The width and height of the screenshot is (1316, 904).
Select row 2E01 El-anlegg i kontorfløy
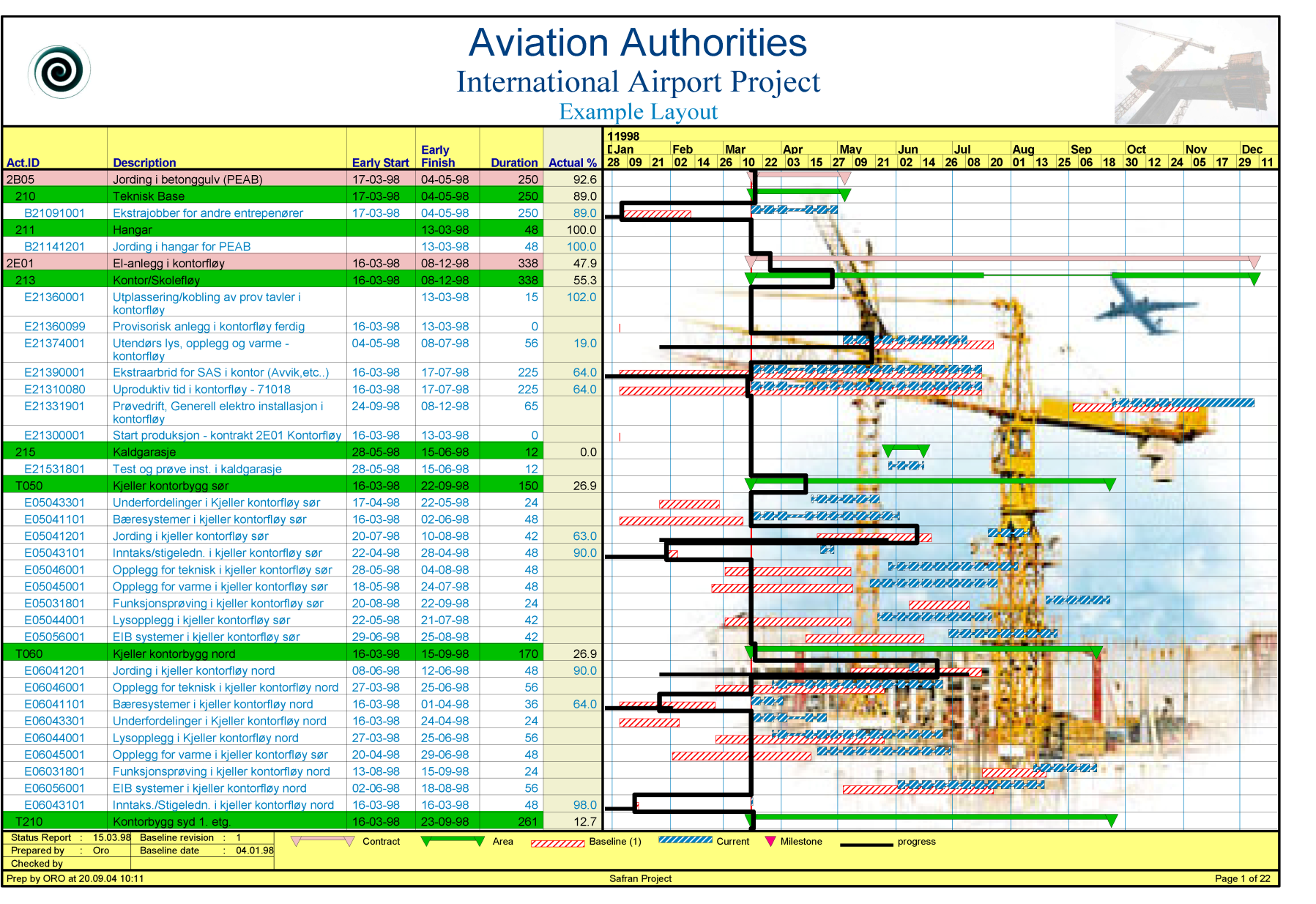[302, 264]
